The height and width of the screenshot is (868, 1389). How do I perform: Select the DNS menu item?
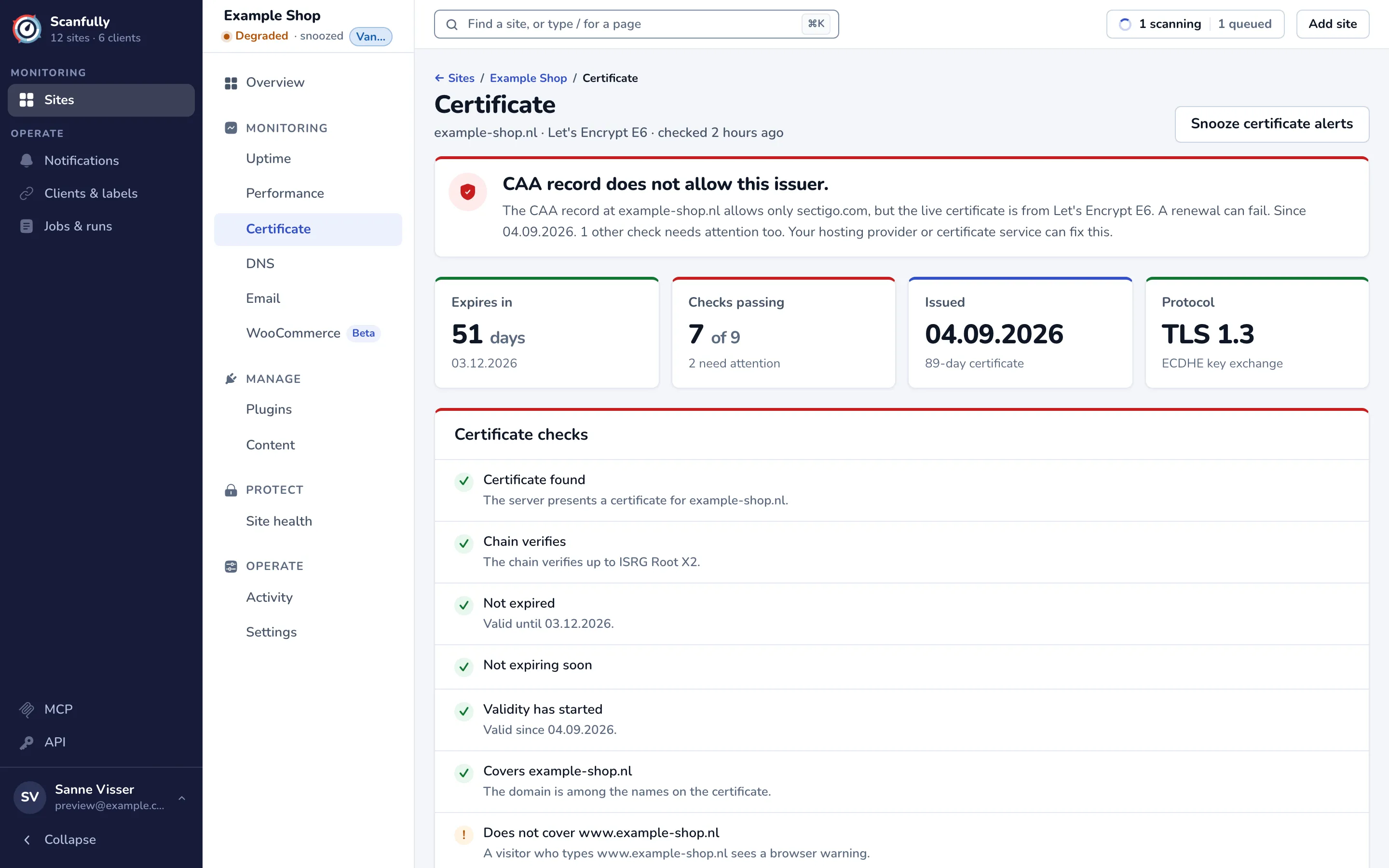(x=308, y=263)
